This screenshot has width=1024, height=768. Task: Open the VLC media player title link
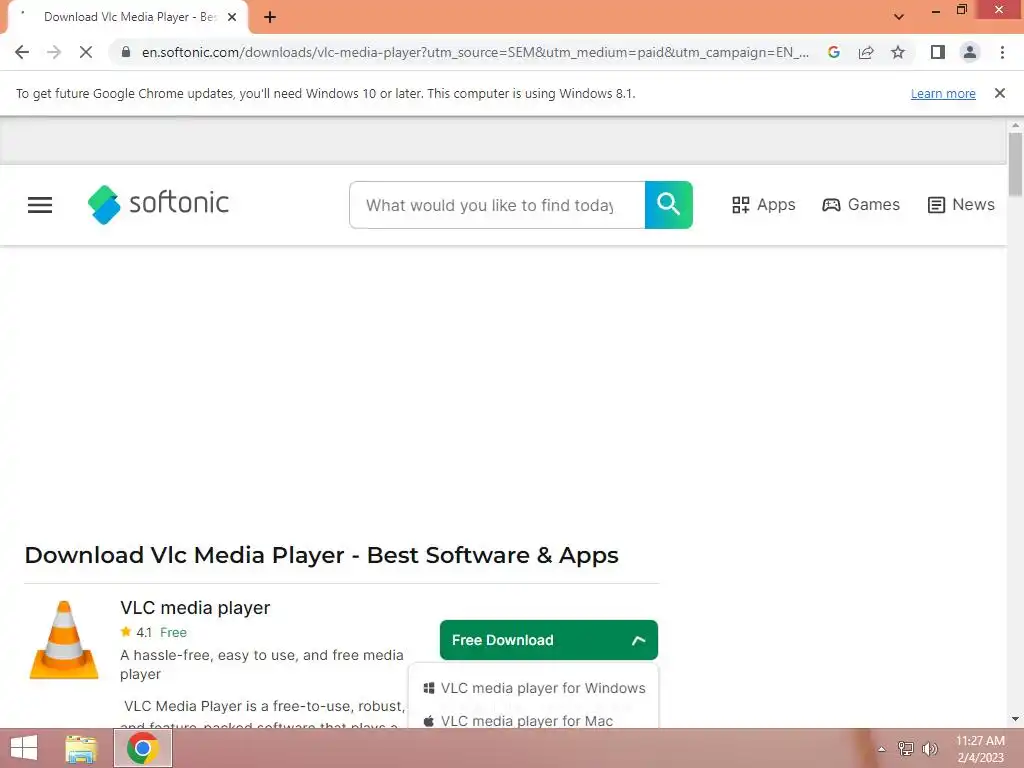click(x=195, y=607)
